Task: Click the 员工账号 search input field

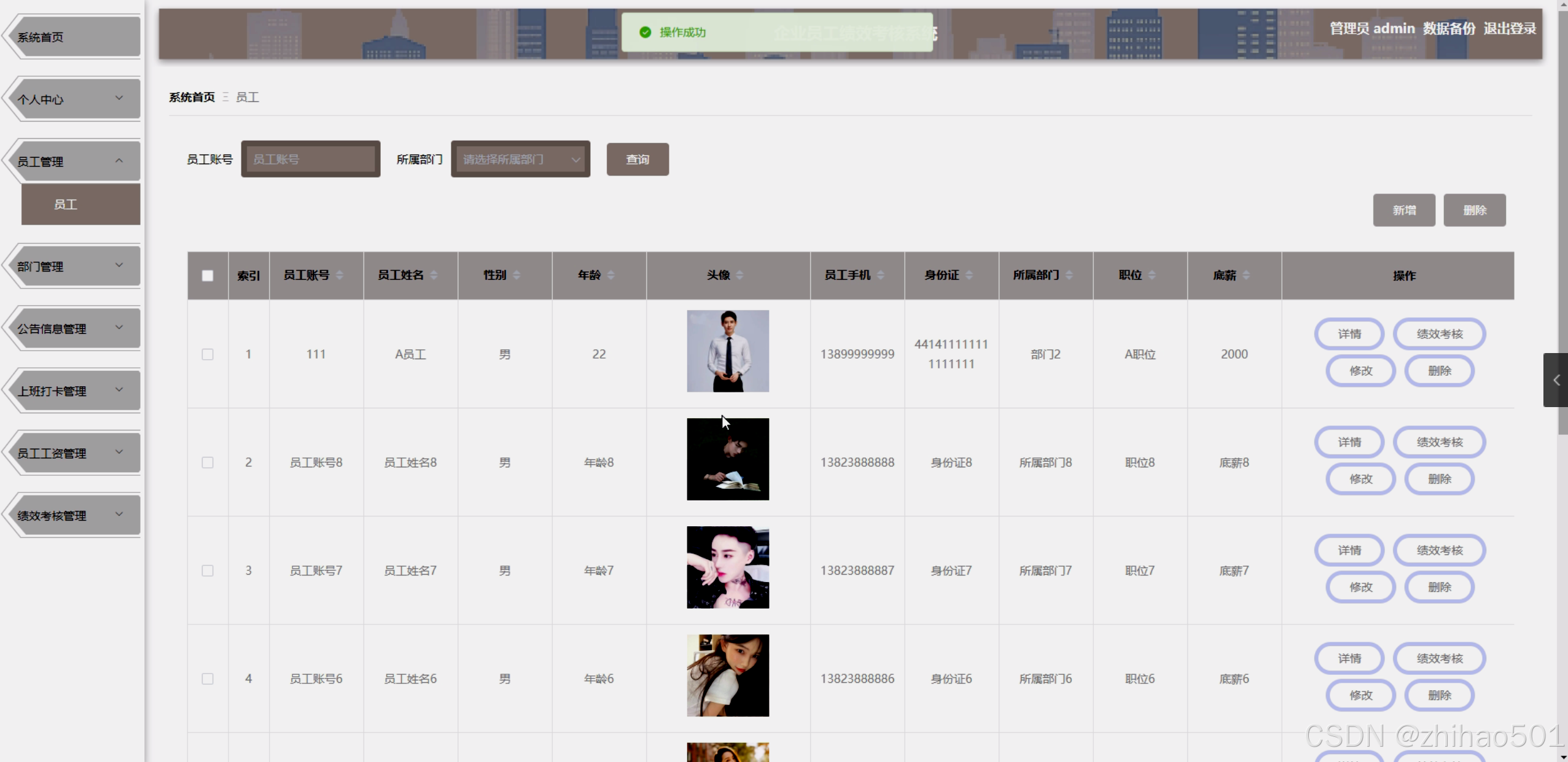Action: [x=311, y=160]
